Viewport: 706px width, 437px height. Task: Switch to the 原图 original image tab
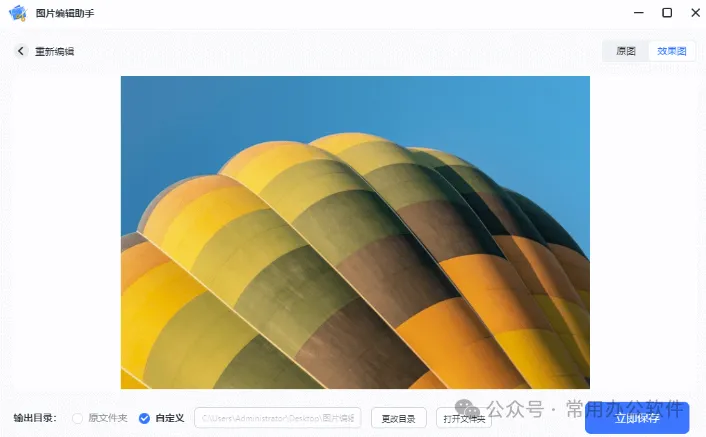click(626, 51)
